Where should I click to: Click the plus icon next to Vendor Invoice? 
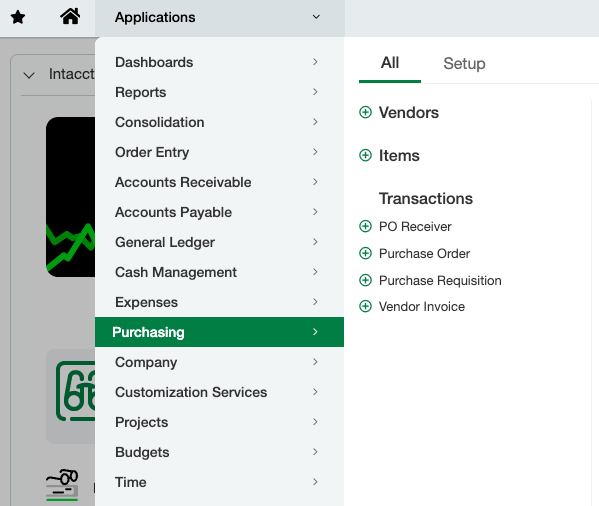click(365, 306)
